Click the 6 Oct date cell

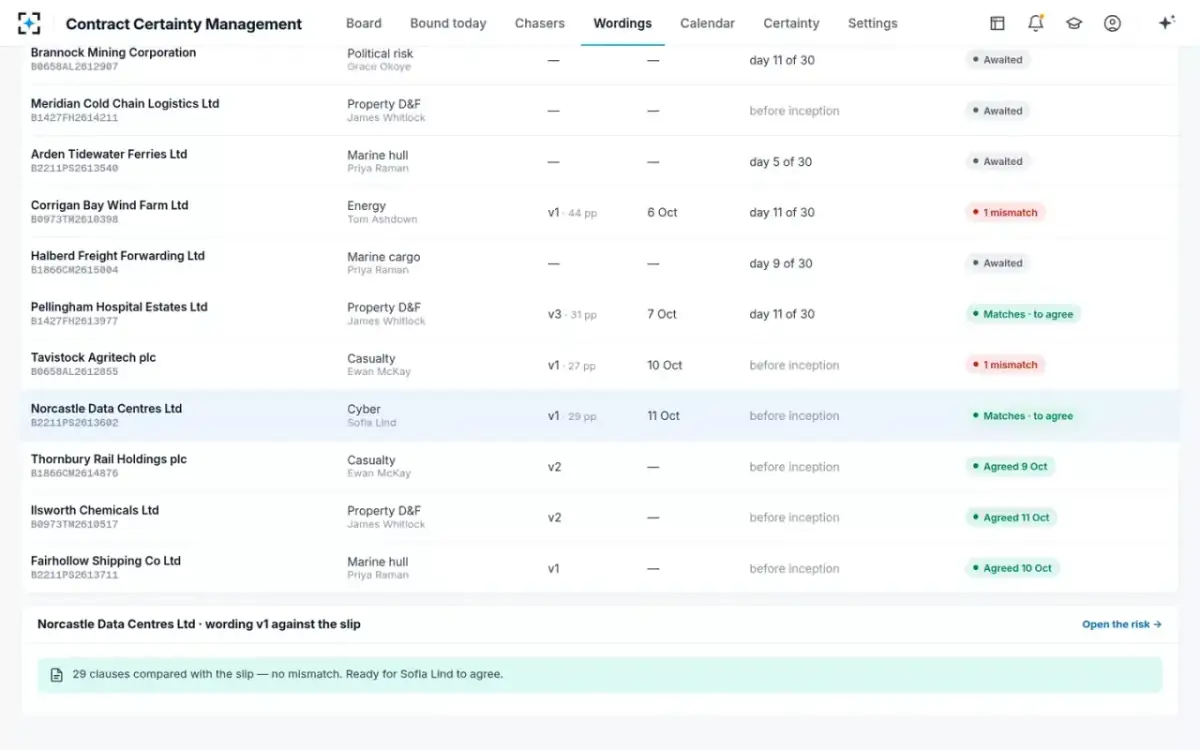click(x=662, y=212)
